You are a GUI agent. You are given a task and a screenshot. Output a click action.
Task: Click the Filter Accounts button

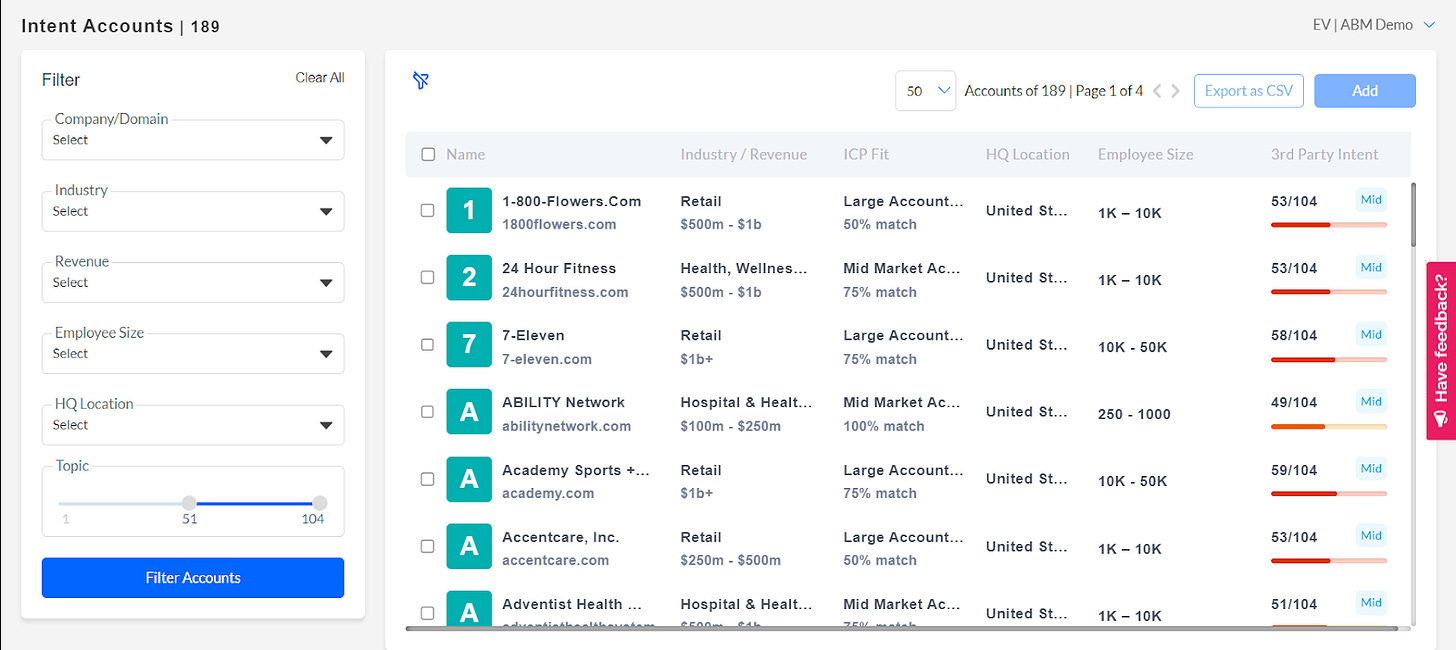(193, 577)
